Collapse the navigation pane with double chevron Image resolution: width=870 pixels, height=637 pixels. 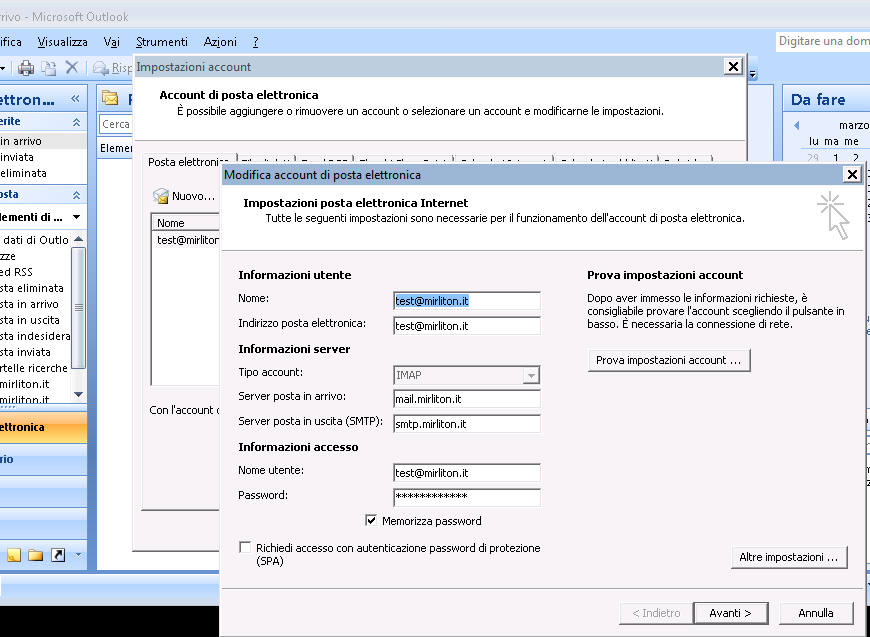tap(76, 99)
